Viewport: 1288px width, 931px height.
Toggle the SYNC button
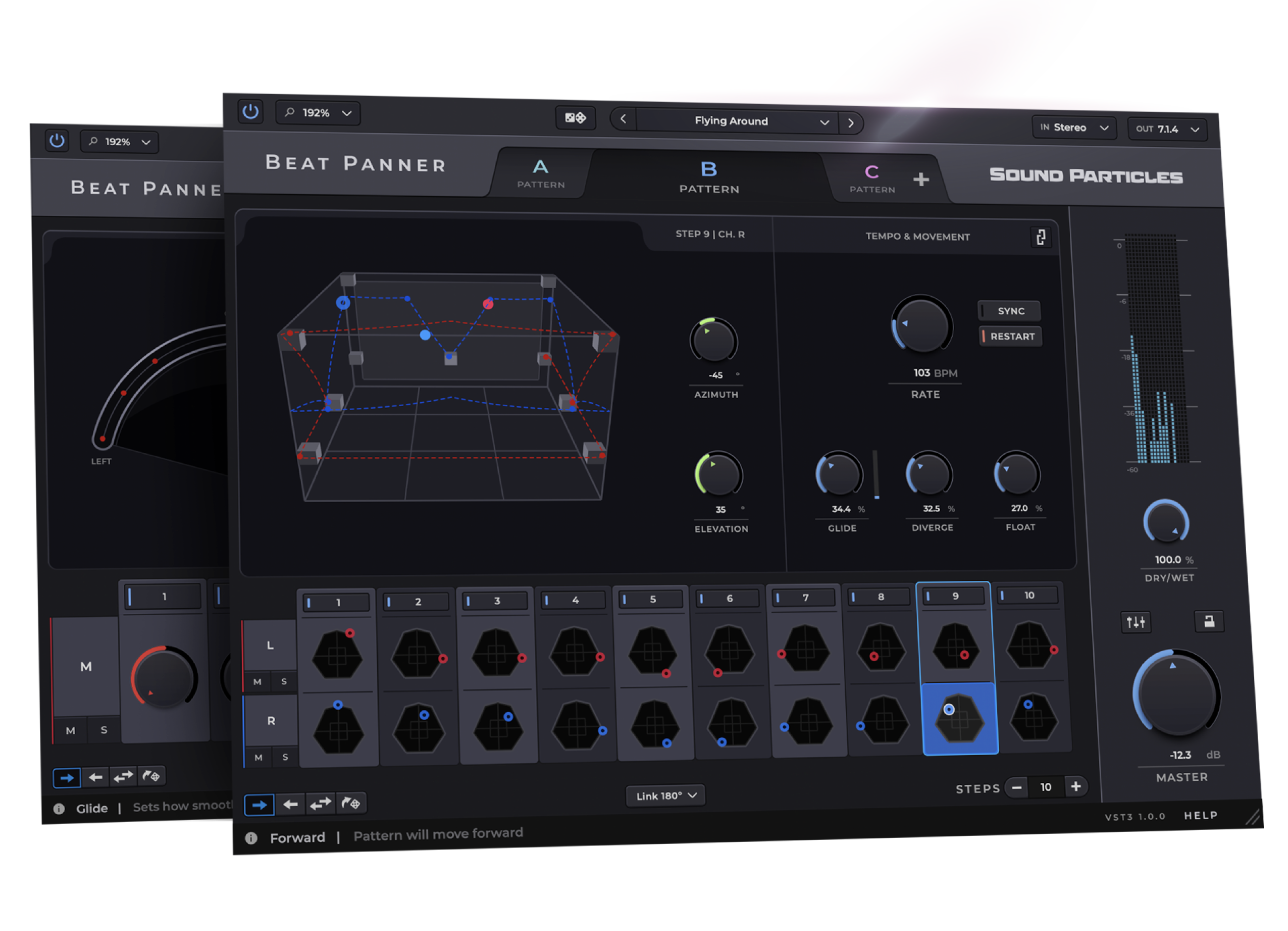pos(1010,311)
